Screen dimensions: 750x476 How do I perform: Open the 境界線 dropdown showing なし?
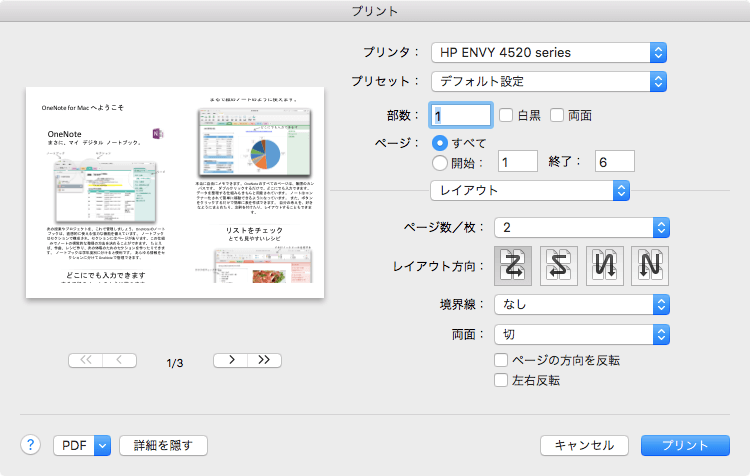(x=582, y=305)
